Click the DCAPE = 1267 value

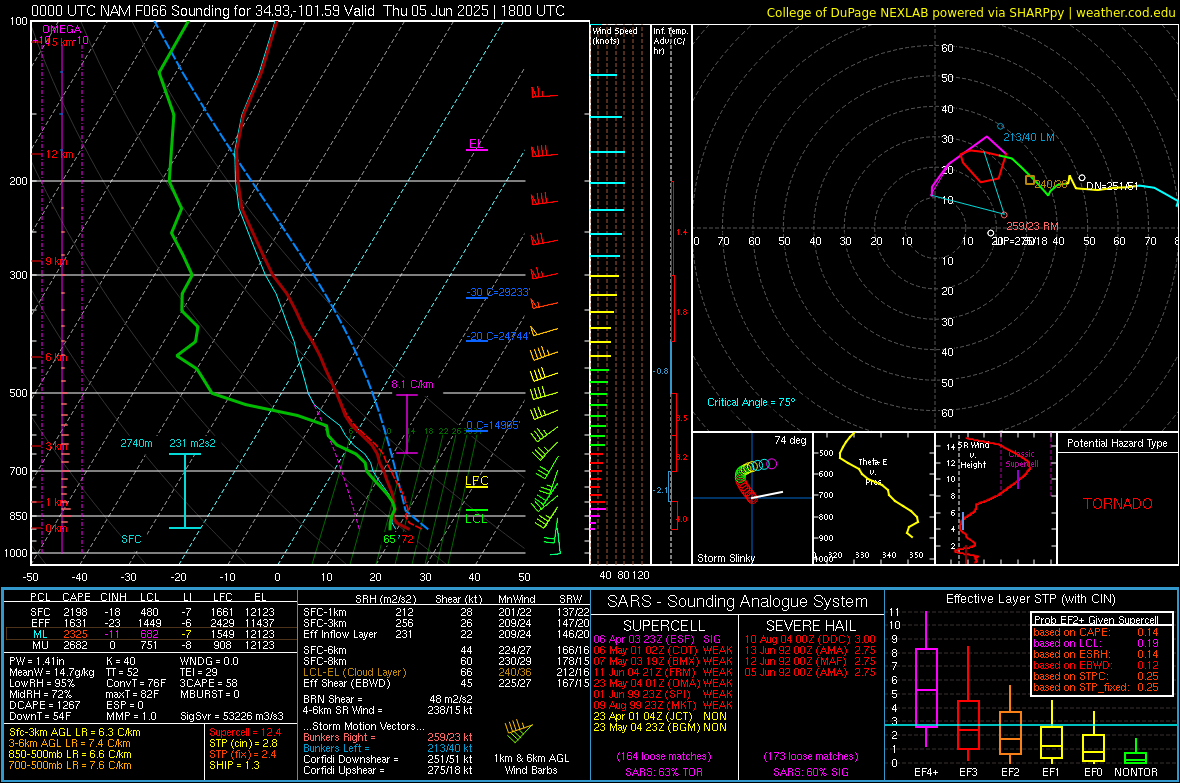pos(44,705)
